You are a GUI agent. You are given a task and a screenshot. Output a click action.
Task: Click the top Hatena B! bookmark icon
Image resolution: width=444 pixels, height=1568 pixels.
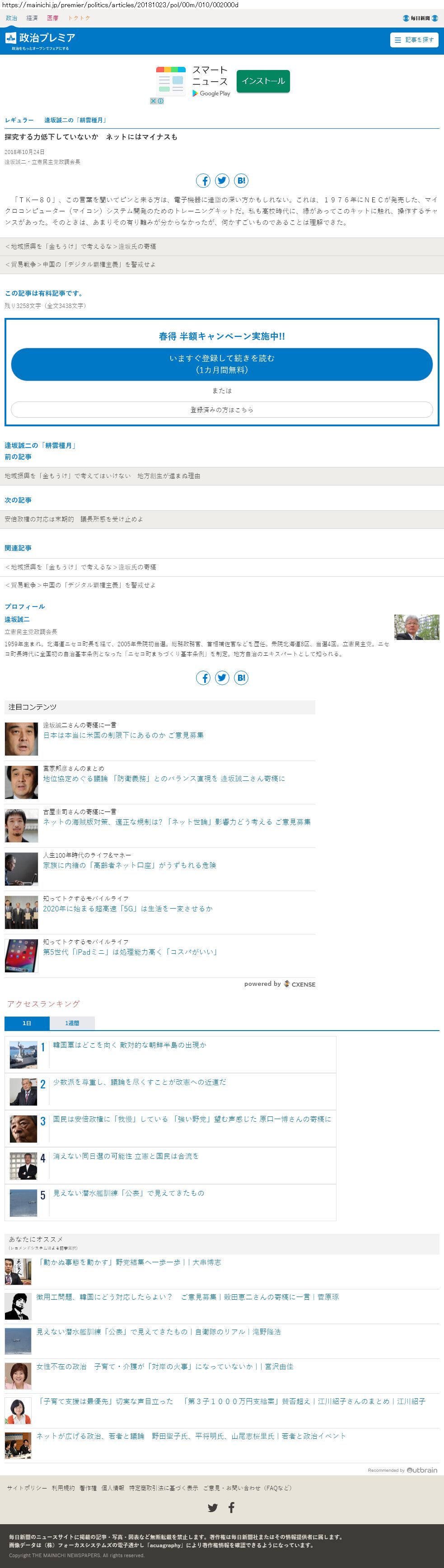(x=241, y=181)
